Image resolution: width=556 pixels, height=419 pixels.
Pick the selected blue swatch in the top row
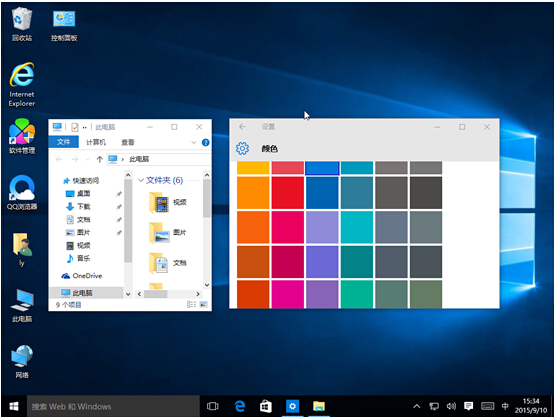pos(322,168)
